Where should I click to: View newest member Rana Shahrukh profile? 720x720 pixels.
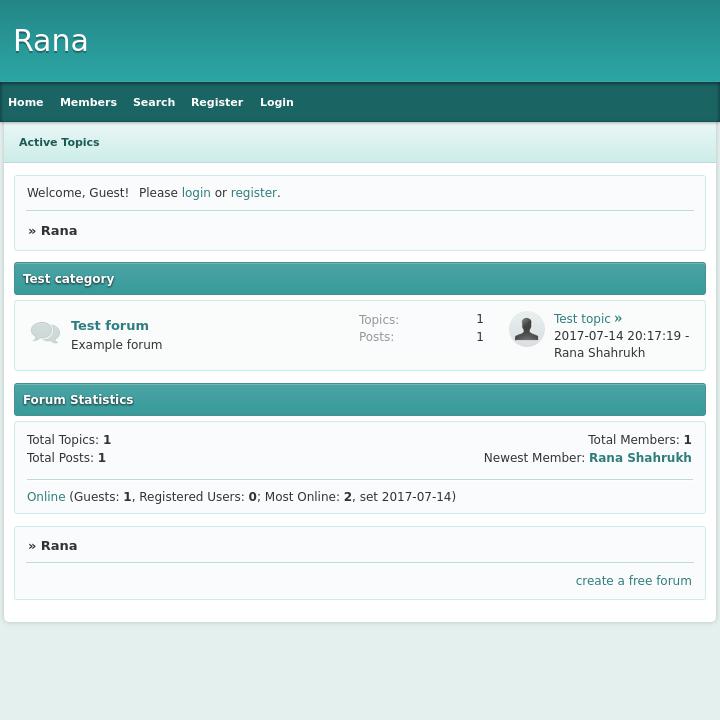click(640, 458)
